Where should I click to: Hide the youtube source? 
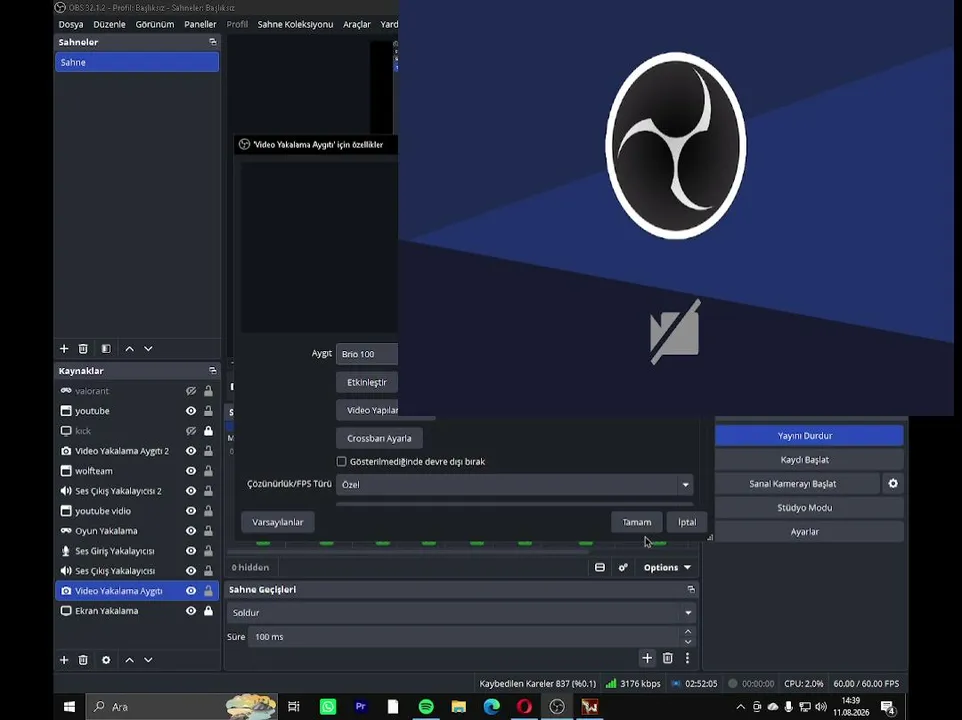coord(191,411)
